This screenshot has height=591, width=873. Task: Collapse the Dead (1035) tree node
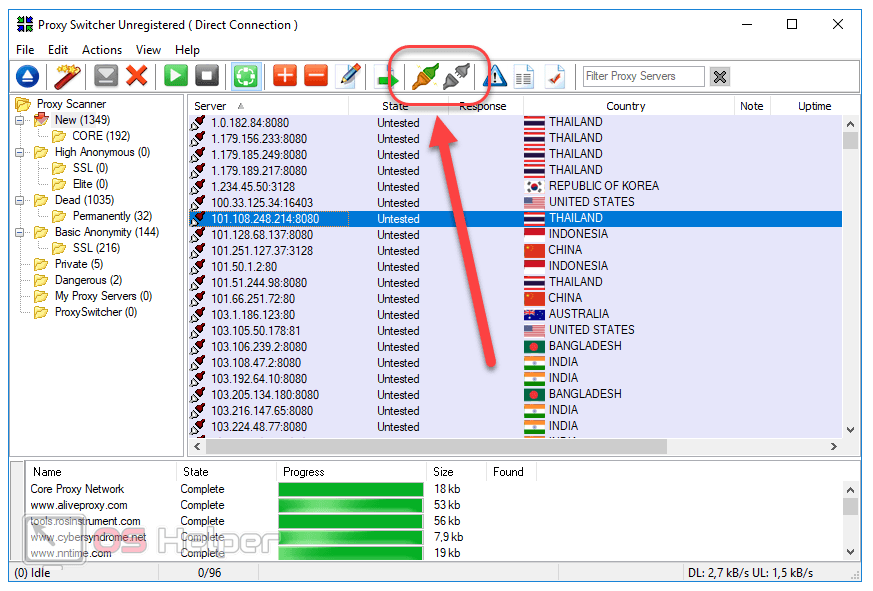point(20,200)
